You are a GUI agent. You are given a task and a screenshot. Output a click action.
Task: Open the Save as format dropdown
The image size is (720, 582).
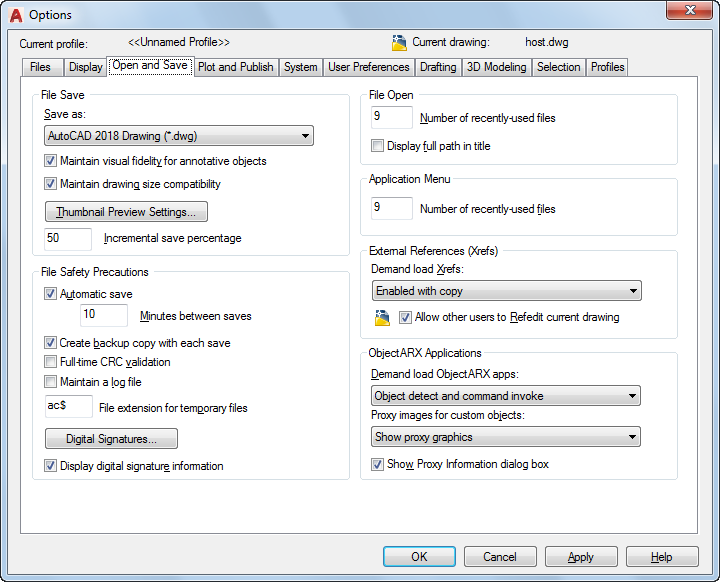tap(179, 136)
